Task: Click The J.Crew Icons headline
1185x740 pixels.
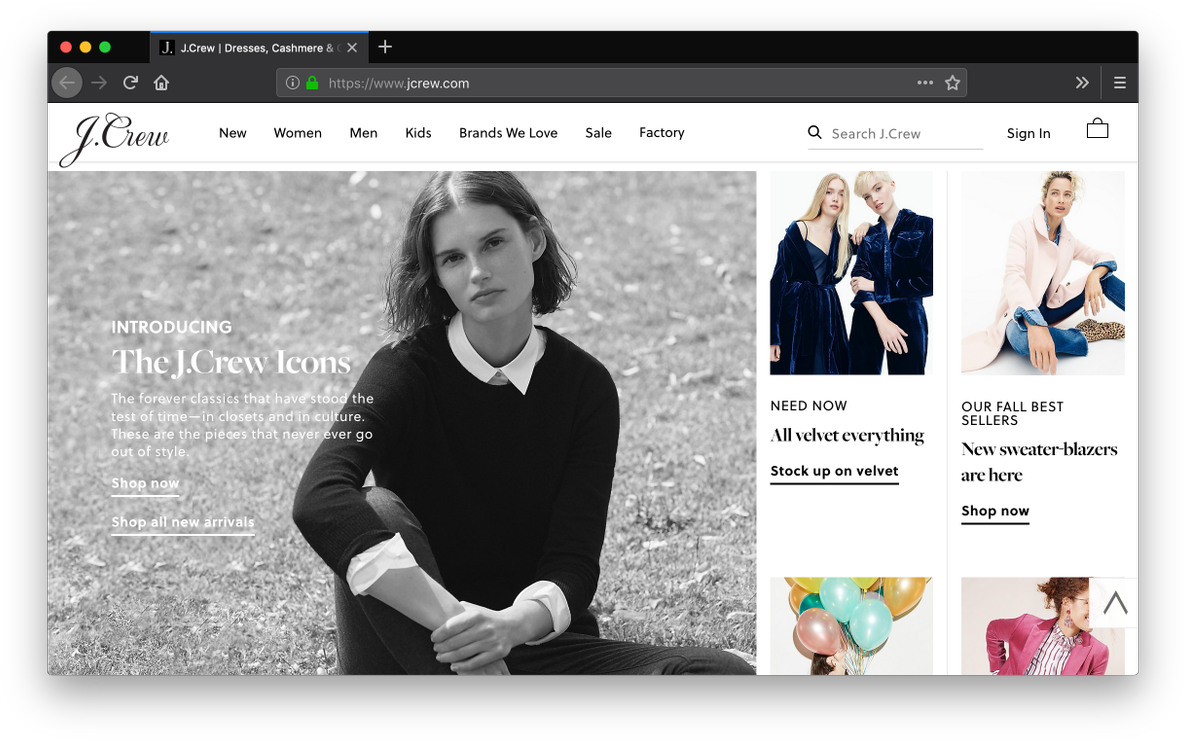Action: click(x=231, y=362)
